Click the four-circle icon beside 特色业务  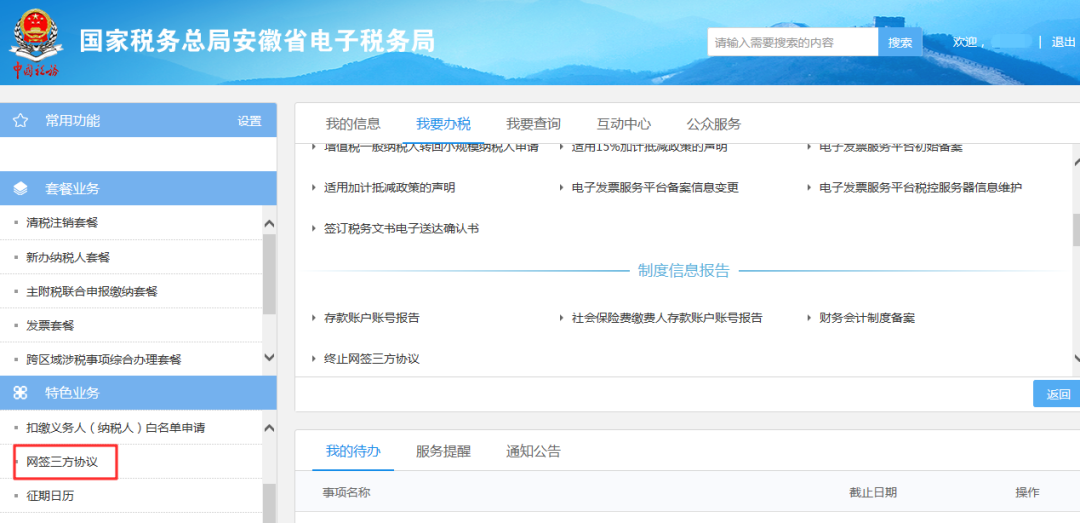[21, 393]
